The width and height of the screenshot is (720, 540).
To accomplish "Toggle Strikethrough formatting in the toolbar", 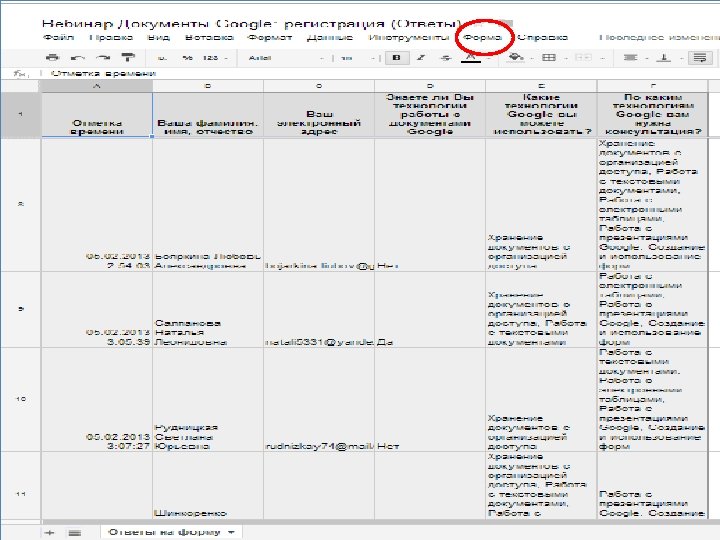I will (445, 58).
